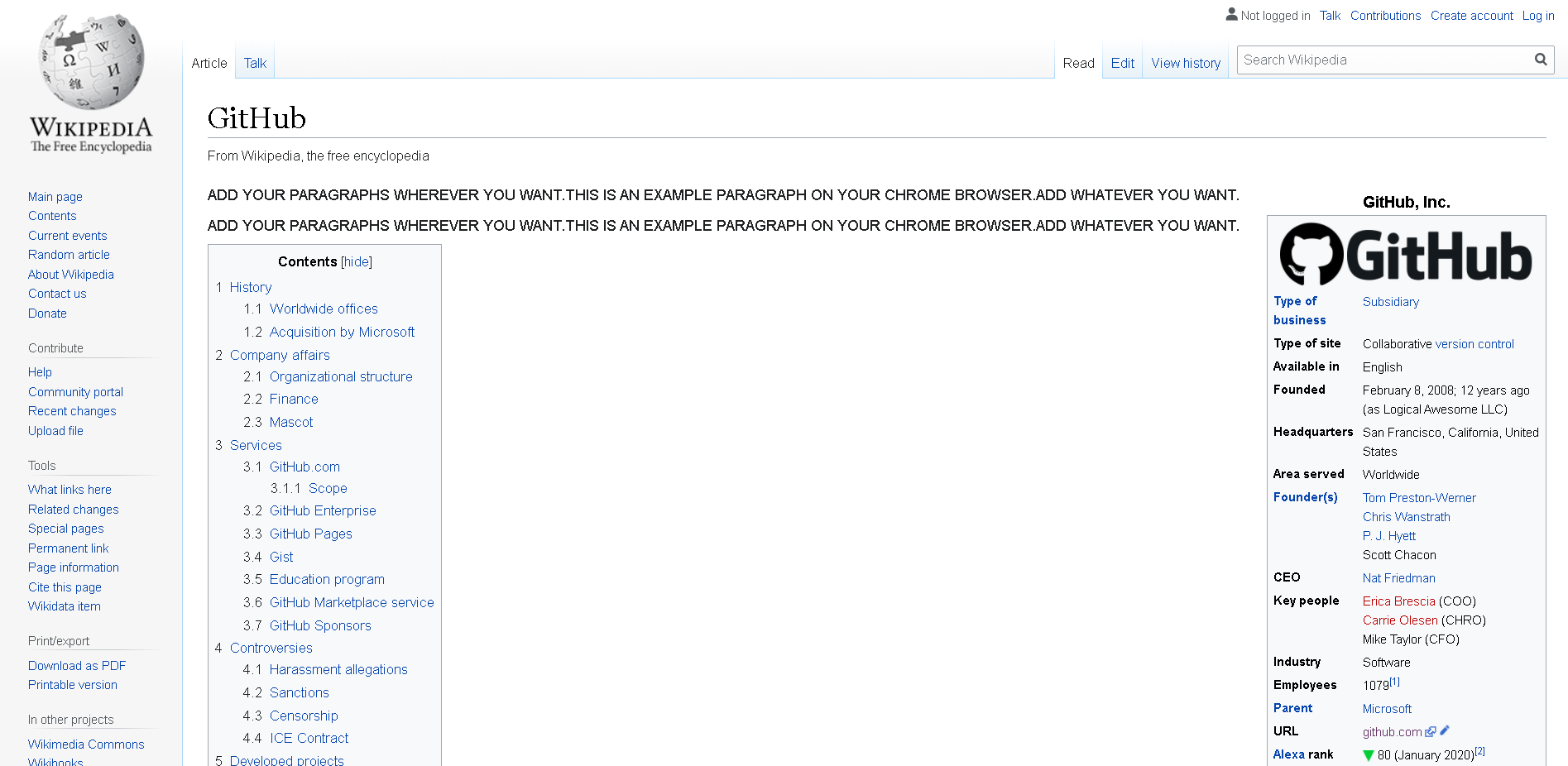The height and width of the screenshot is (766, 1568).
Task: Click the pencil edit icon next to URL
Action: 1445,730
